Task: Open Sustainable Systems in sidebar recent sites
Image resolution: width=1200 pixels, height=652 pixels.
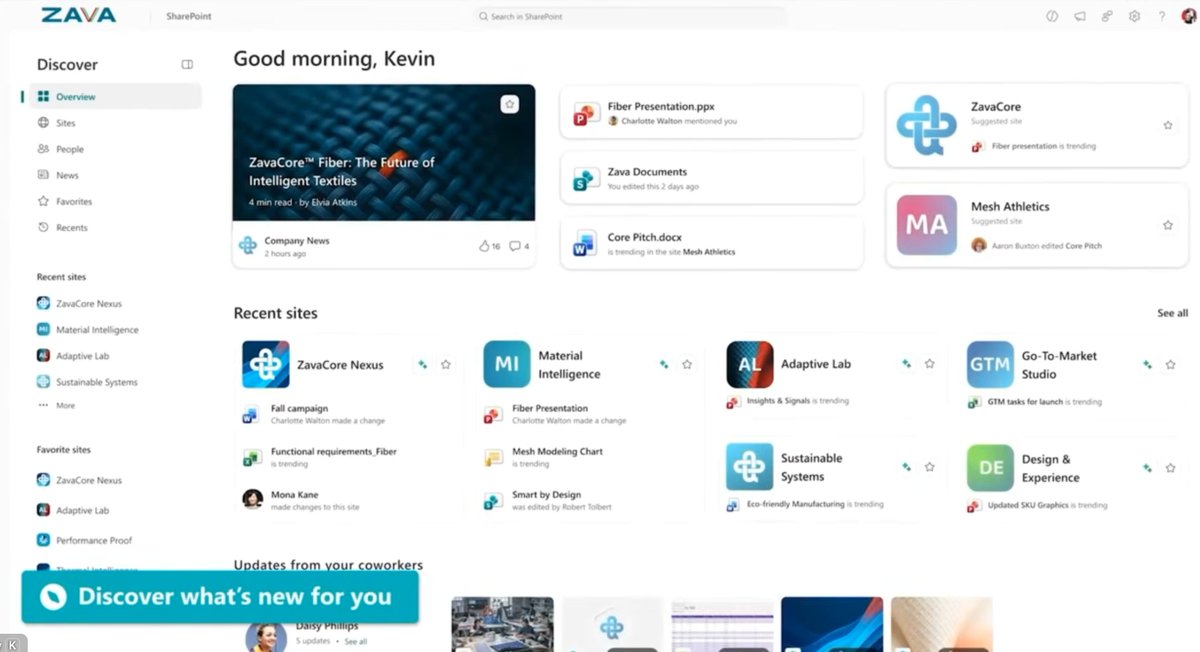Action: pos(87,382)
